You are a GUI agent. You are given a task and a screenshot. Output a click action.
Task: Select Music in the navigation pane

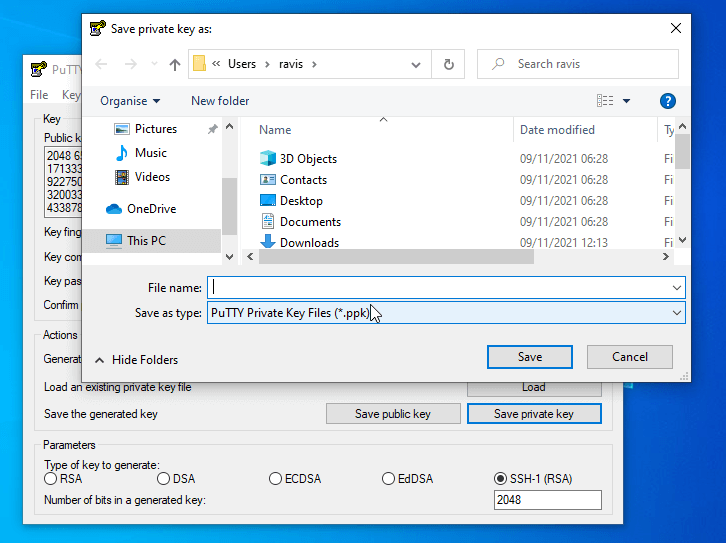click(150, 153)
